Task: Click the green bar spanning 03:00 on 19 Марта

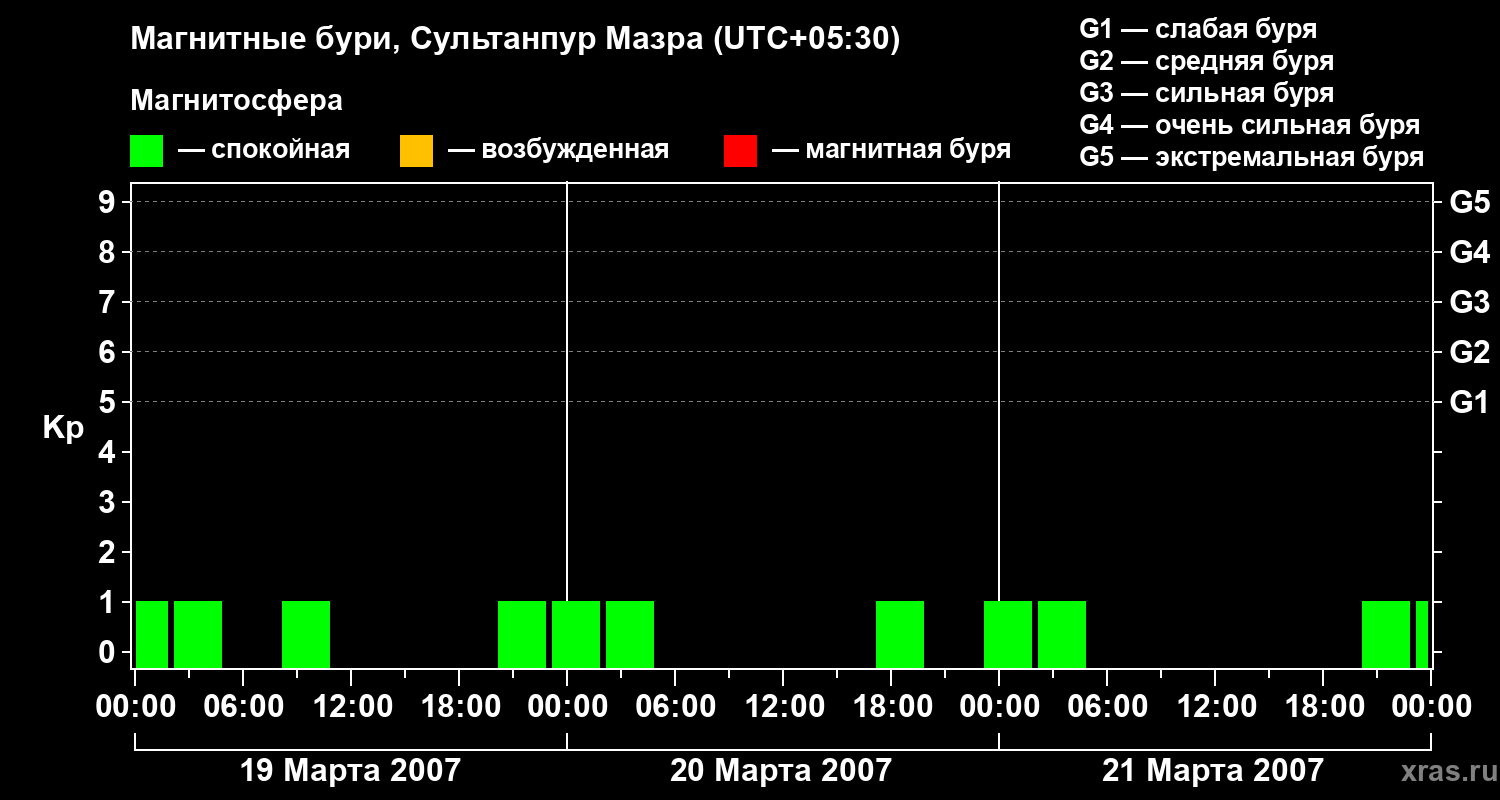Action: 198,634
